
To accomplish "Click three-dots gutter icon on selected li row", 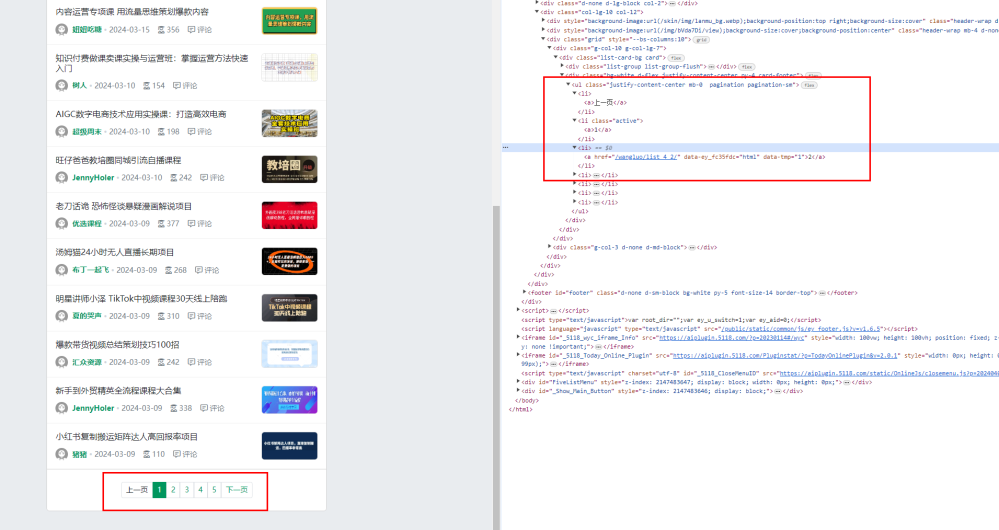I will 505,147.
